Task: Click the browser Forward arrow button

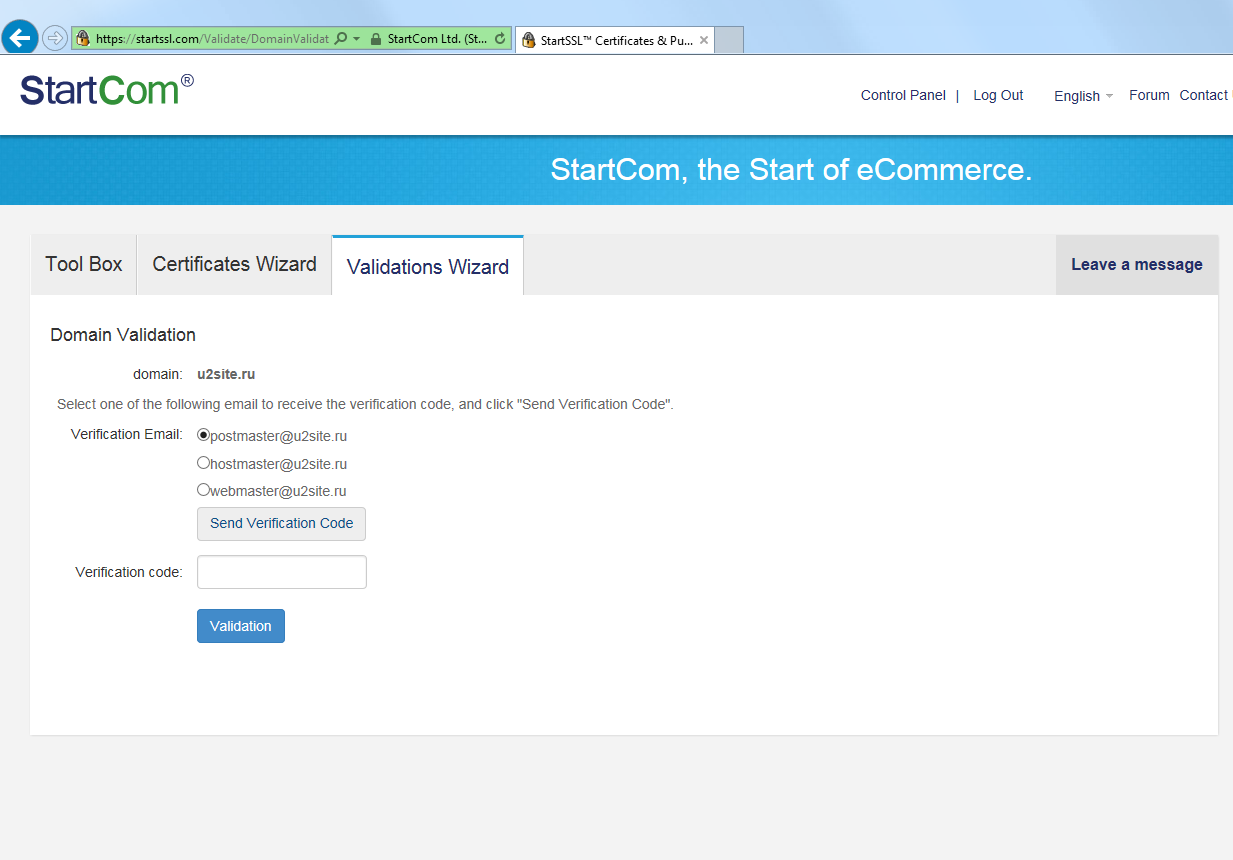Action: coord(54,38)
